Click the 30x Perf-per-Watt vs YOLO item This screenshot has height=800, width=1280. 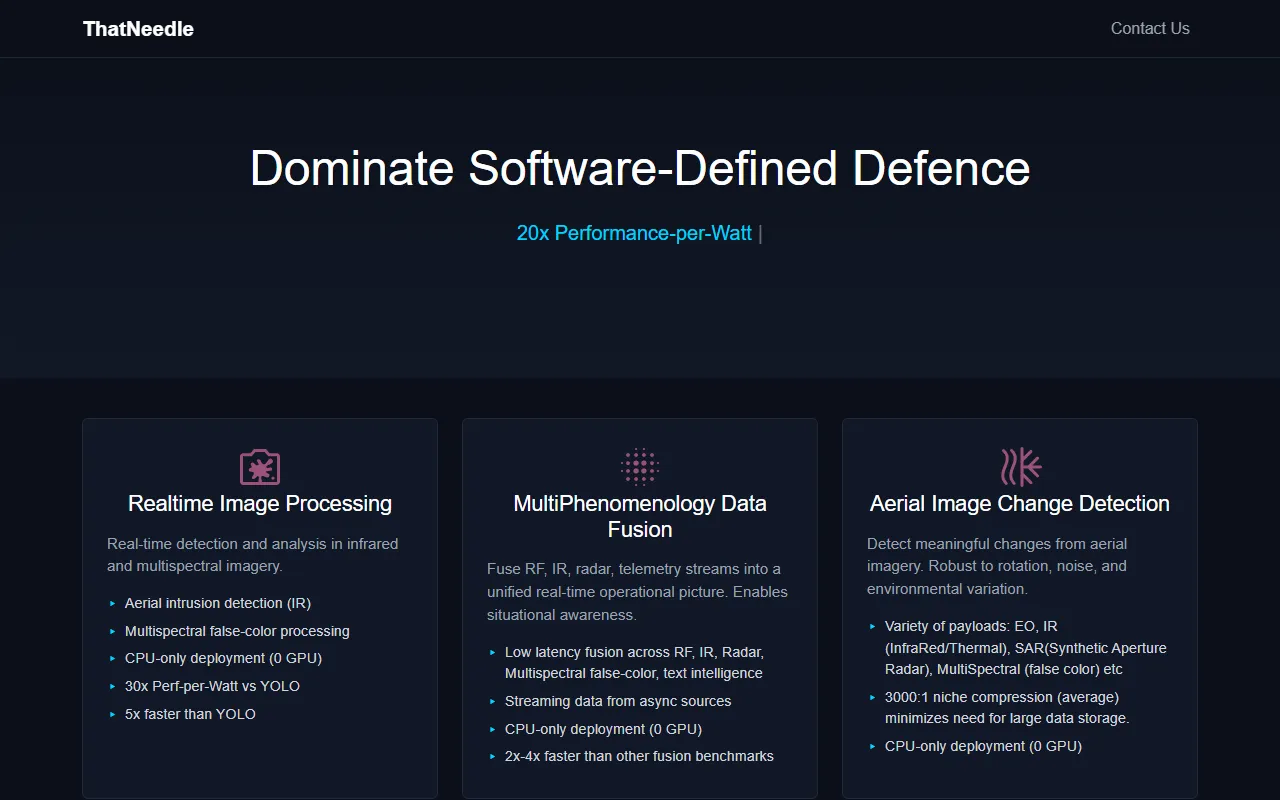pos(212,686)
